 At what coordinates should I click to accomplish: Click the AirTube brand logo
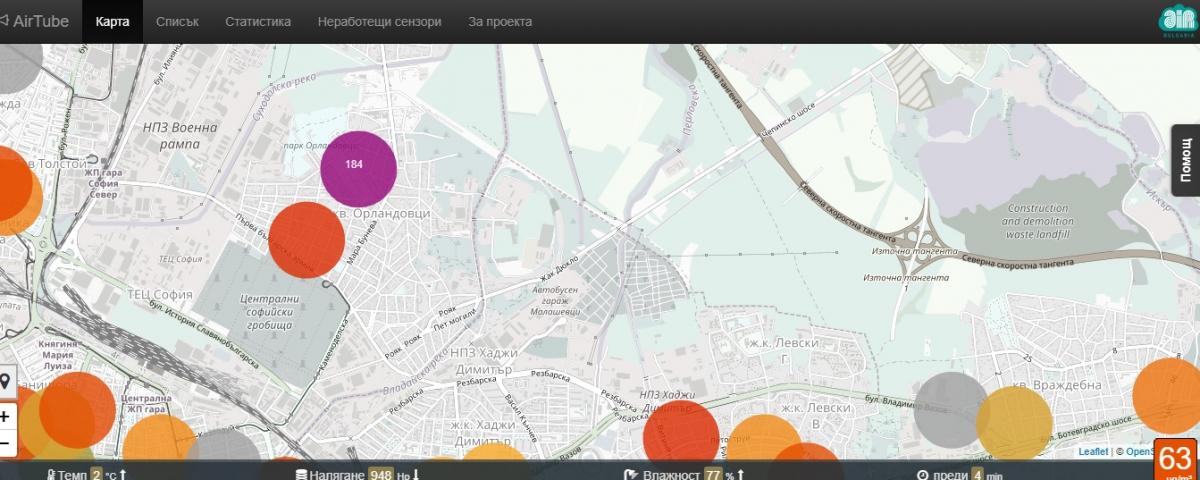click(35, 21)
